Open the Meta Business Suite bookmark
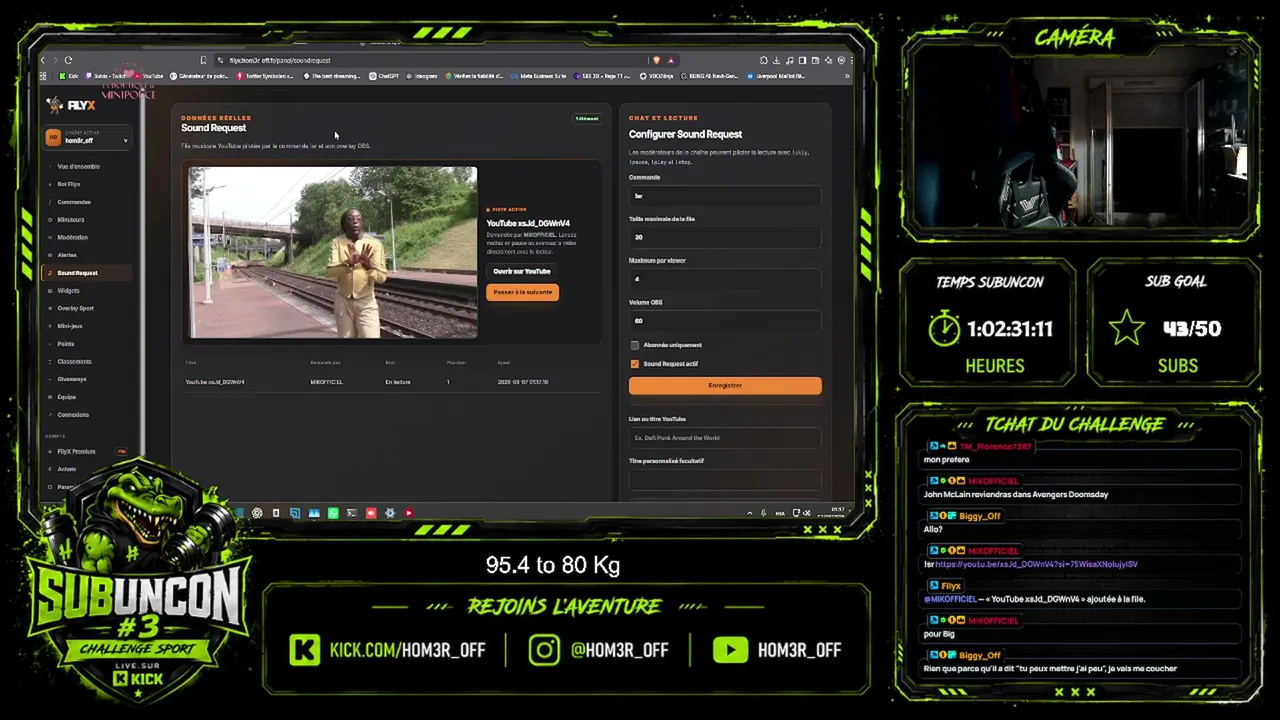 point(539,76)
